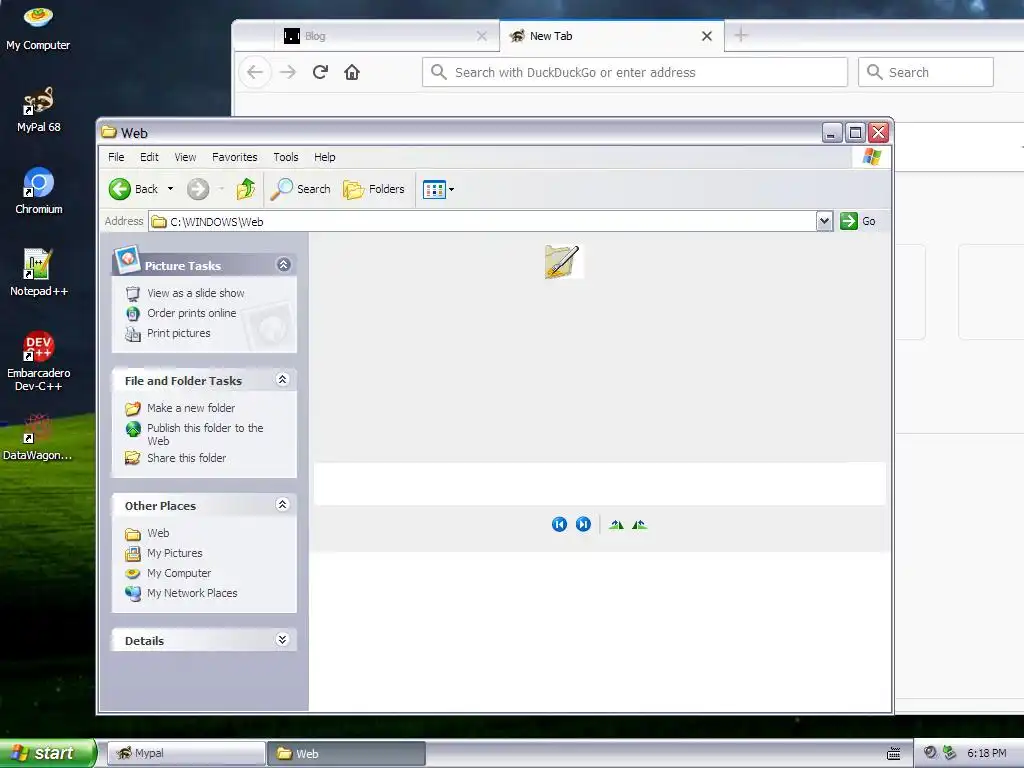Switch to Mypal taskbar button
Viewport: 1024px width, 768px height.
pyautogui.click(x=185, y=753)
